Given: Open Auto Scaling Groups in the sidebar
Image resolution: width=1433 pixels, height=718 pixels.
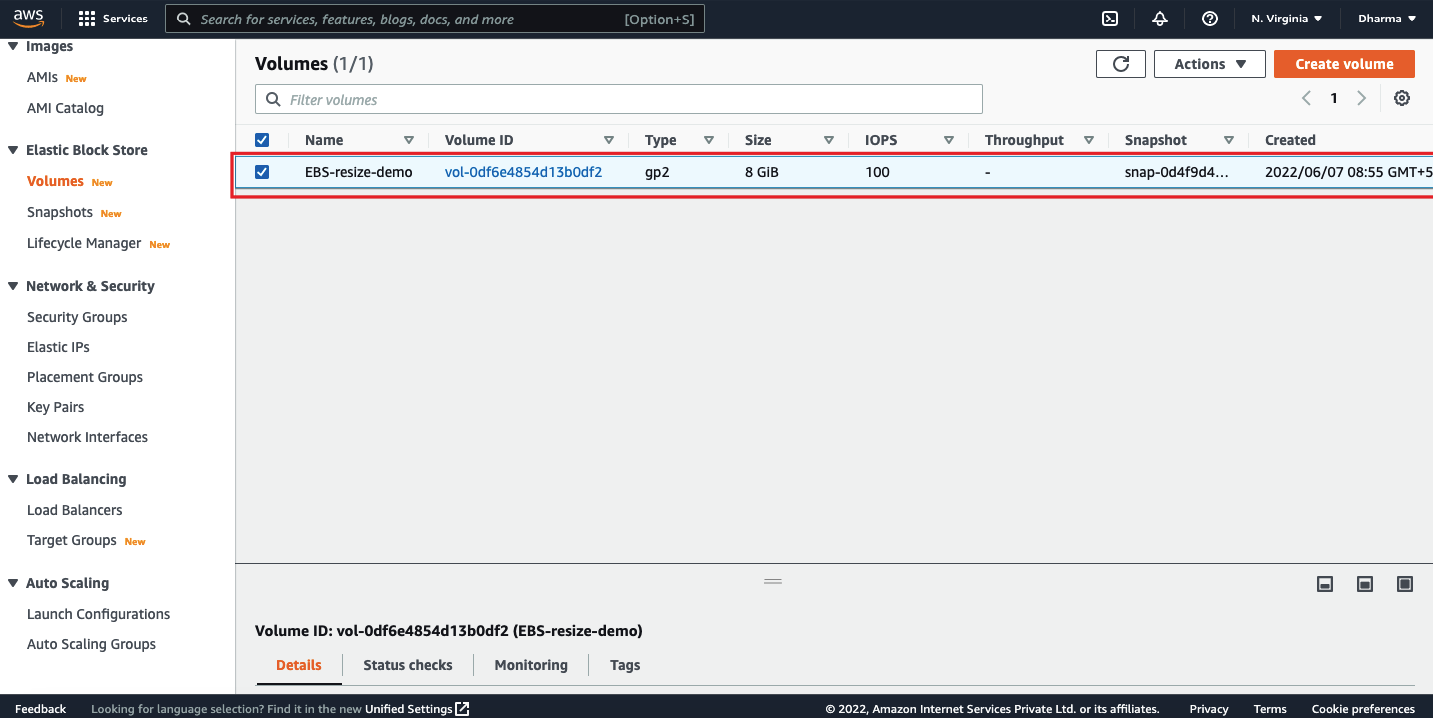Looking at the screenshot, I should [91, 644].
